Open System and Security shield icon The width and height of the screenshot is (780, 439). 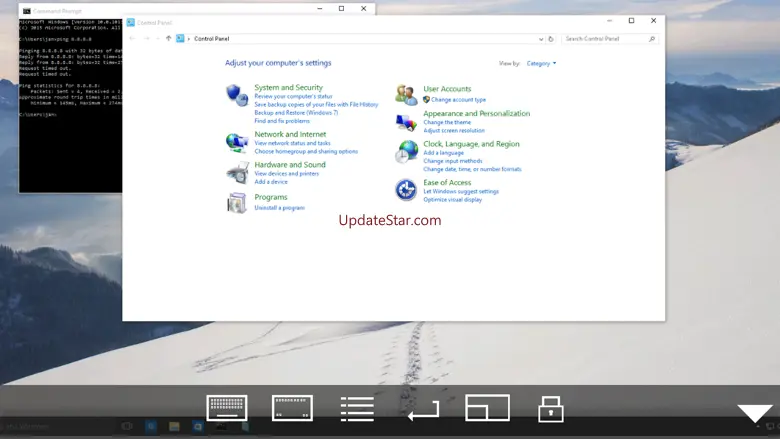[237, 95]
